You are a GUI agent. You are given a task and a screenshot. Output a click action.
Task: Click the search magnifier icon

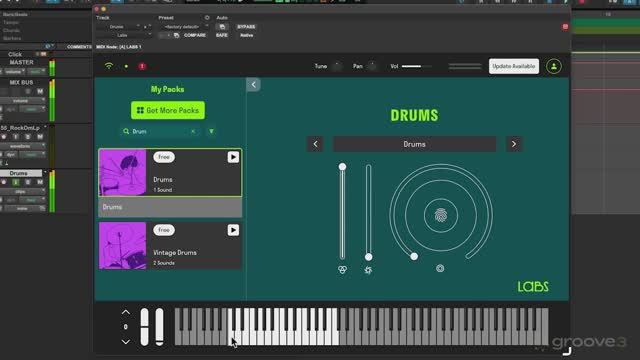[126, 131]
